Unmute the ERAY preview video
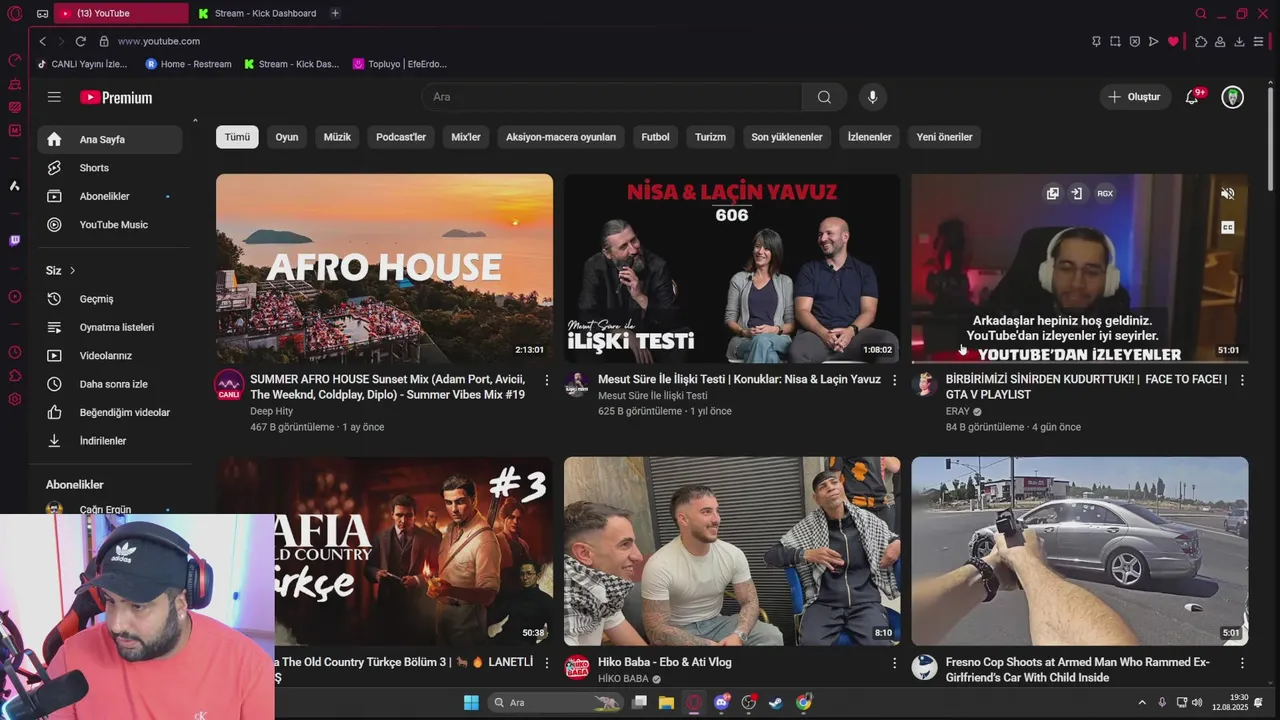Screen dimensions: 1280x720 click(1228, 194)
